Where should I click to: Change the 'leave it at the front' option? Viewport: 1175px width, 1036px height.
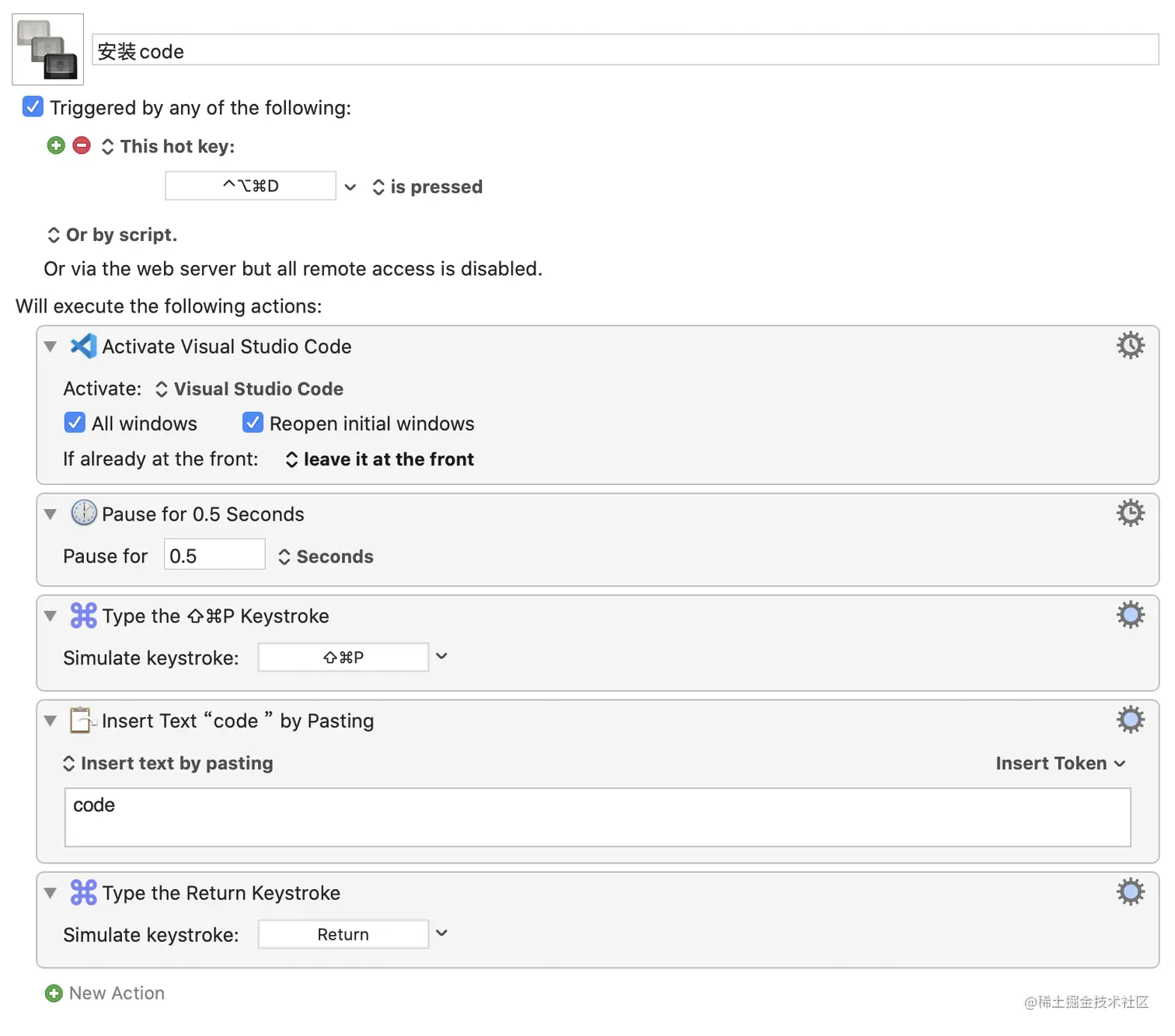point(380,459)
